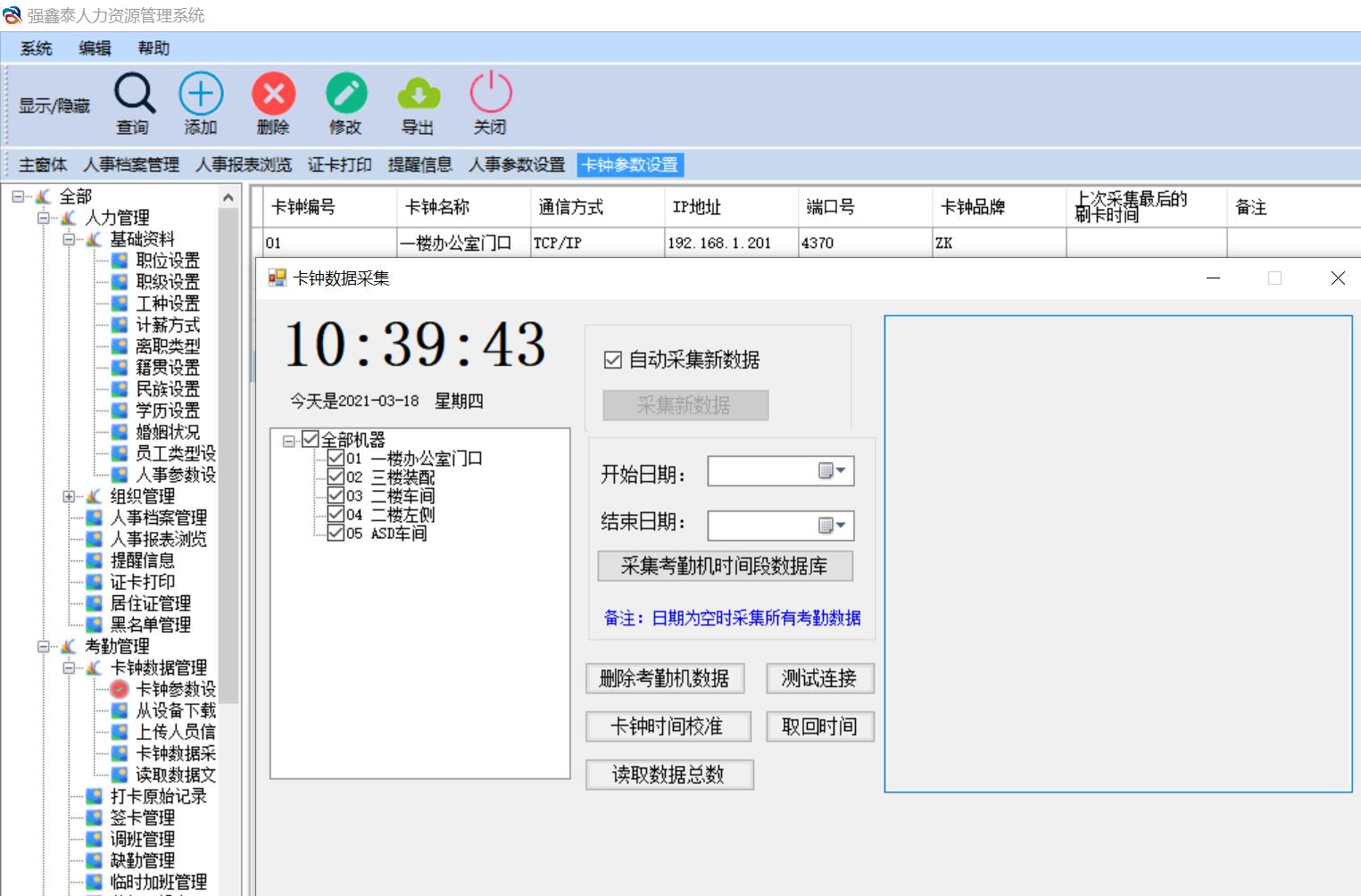
Task: Click the 关闭 power icon
Action: 490,92
